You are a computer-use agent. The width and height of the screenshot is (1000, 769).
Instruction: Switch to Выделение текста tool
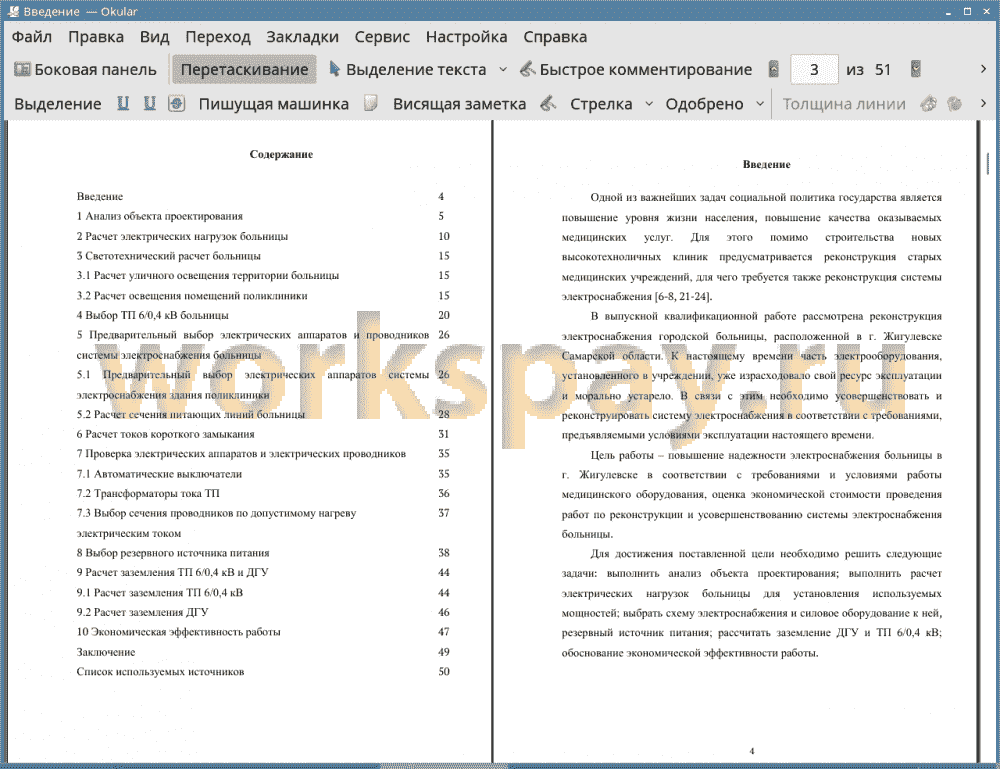[x=407, y=70]
